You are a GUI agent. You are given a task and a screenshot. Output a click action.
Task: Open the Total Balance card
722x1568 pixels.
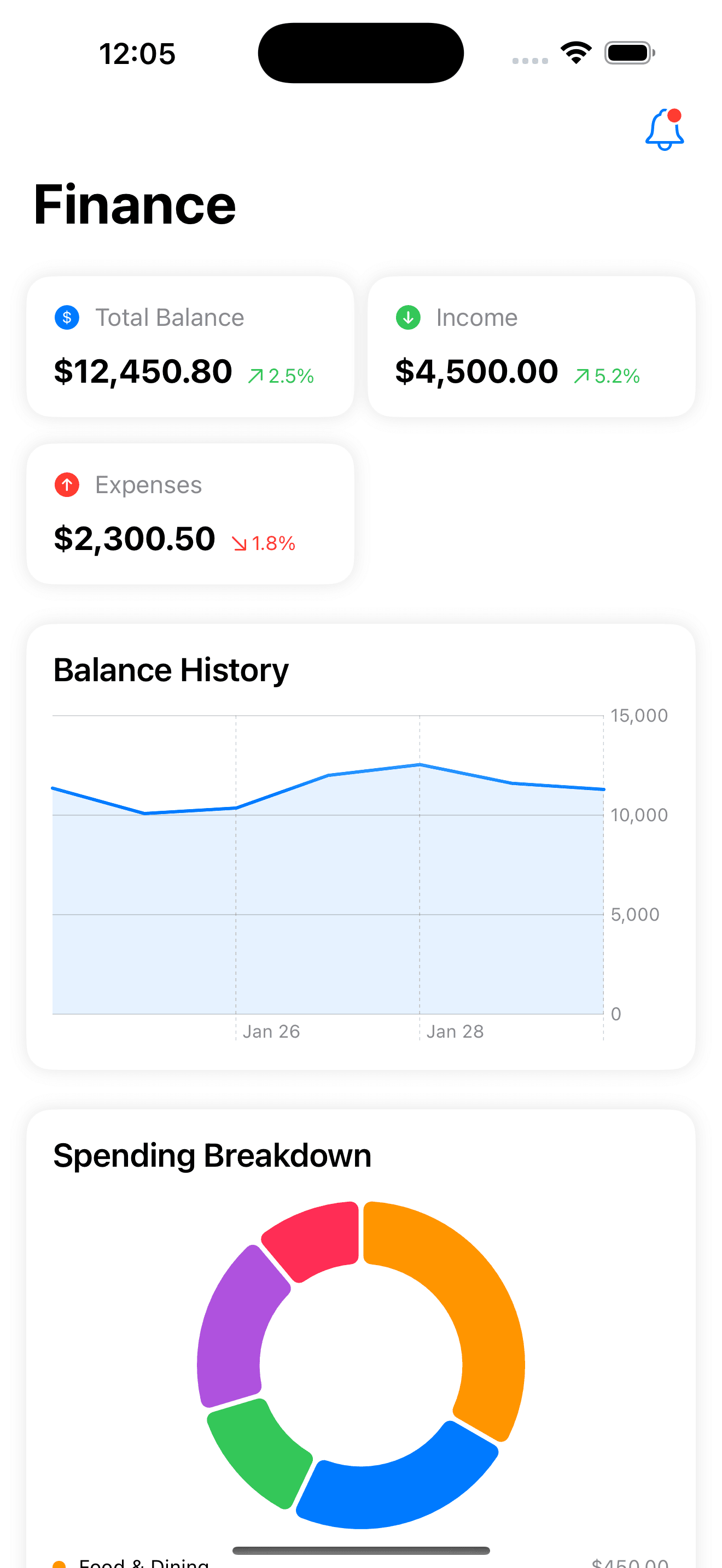(190, 346)
